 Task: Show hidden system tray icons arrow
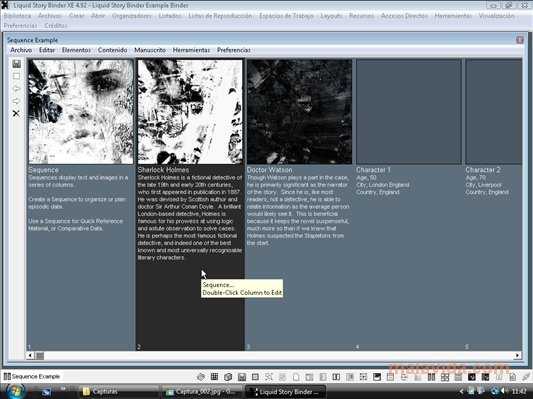point(462,392)
